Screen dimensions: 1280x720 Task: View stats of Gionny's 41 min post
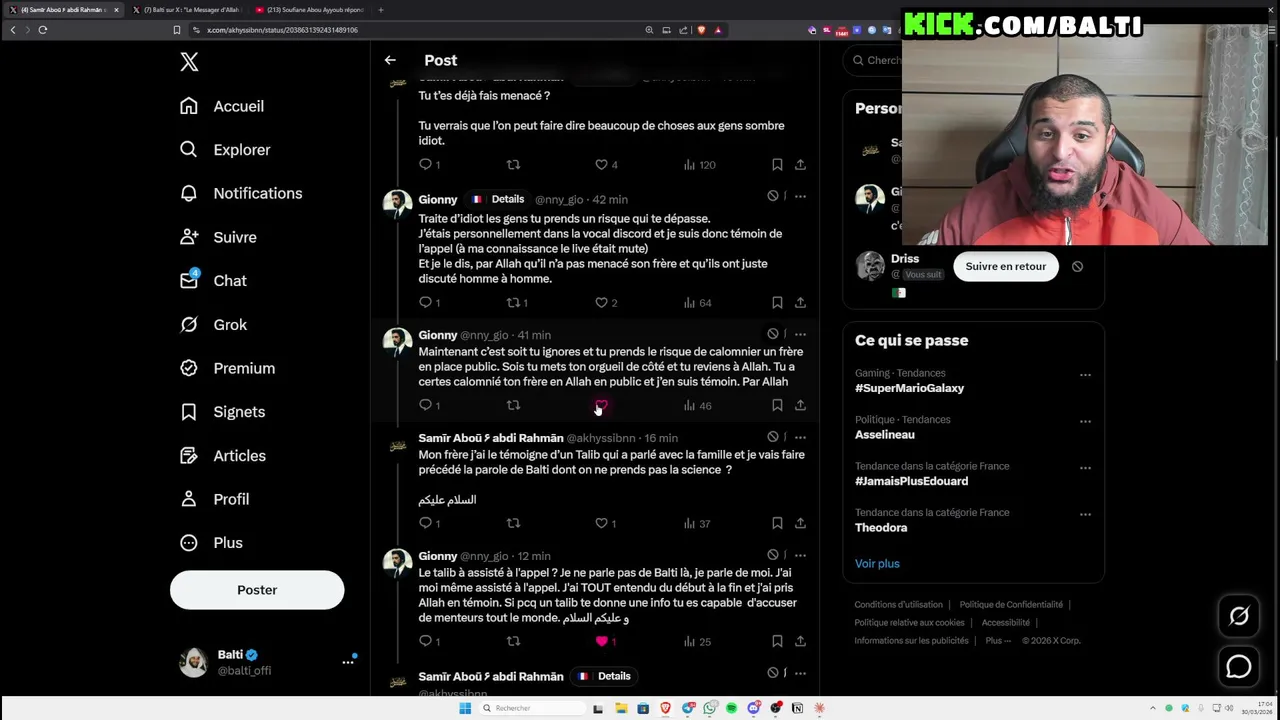[697, 405]
